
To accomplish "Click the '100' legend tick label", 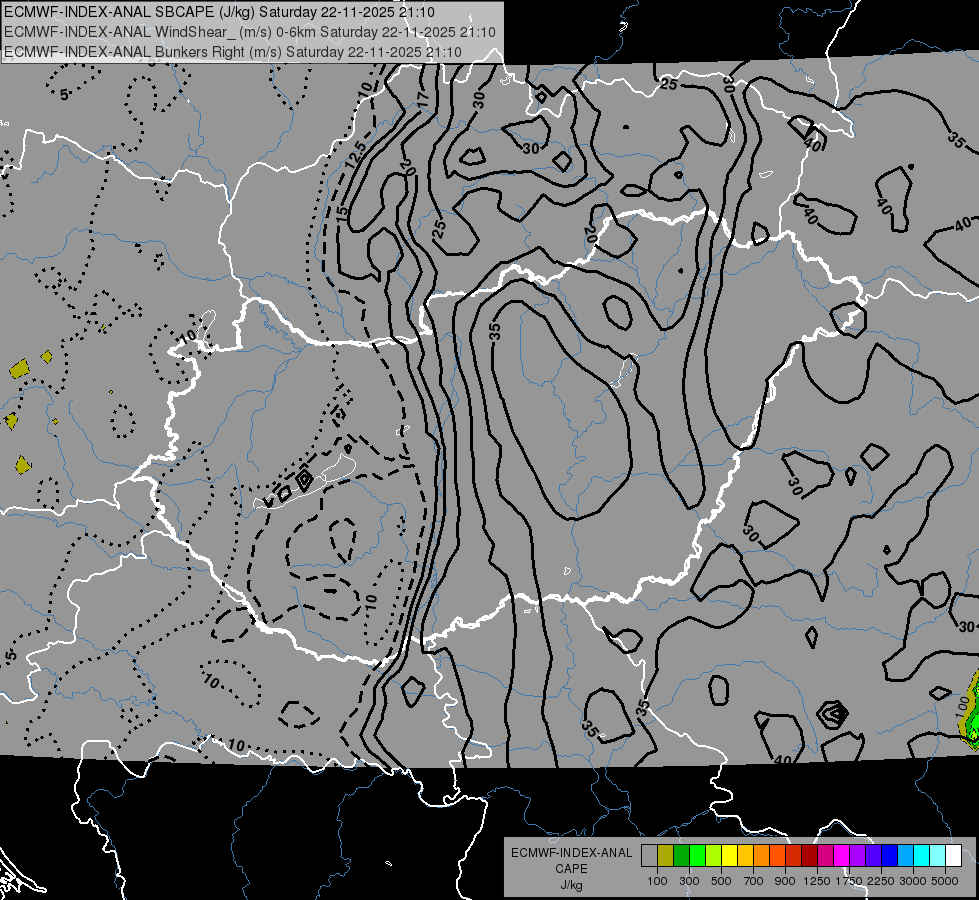I will pyautogui.click(x=657, y=881).
